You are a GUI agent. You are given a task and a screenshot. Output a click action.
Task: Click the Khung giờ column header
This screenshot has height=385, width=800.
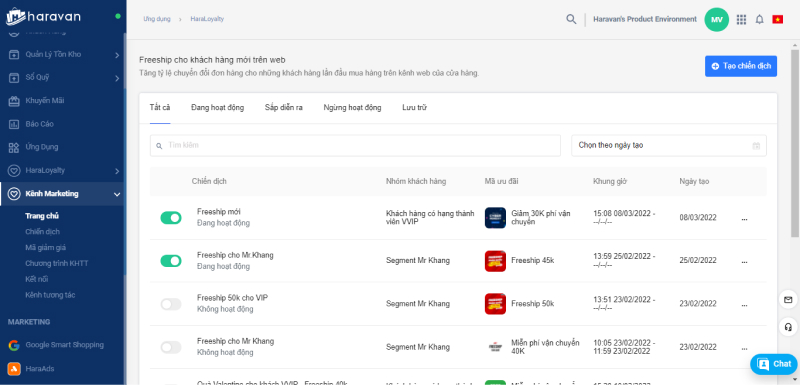(x=610, y=182)
